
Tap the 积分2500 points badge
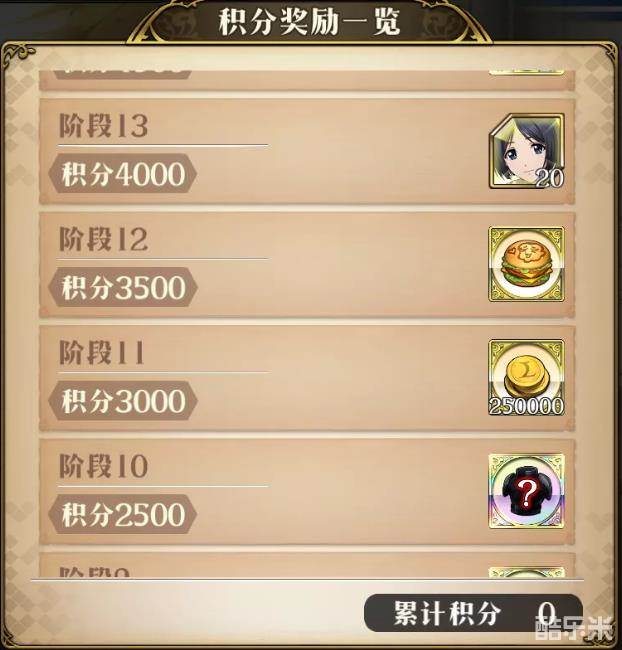(123, 514)
